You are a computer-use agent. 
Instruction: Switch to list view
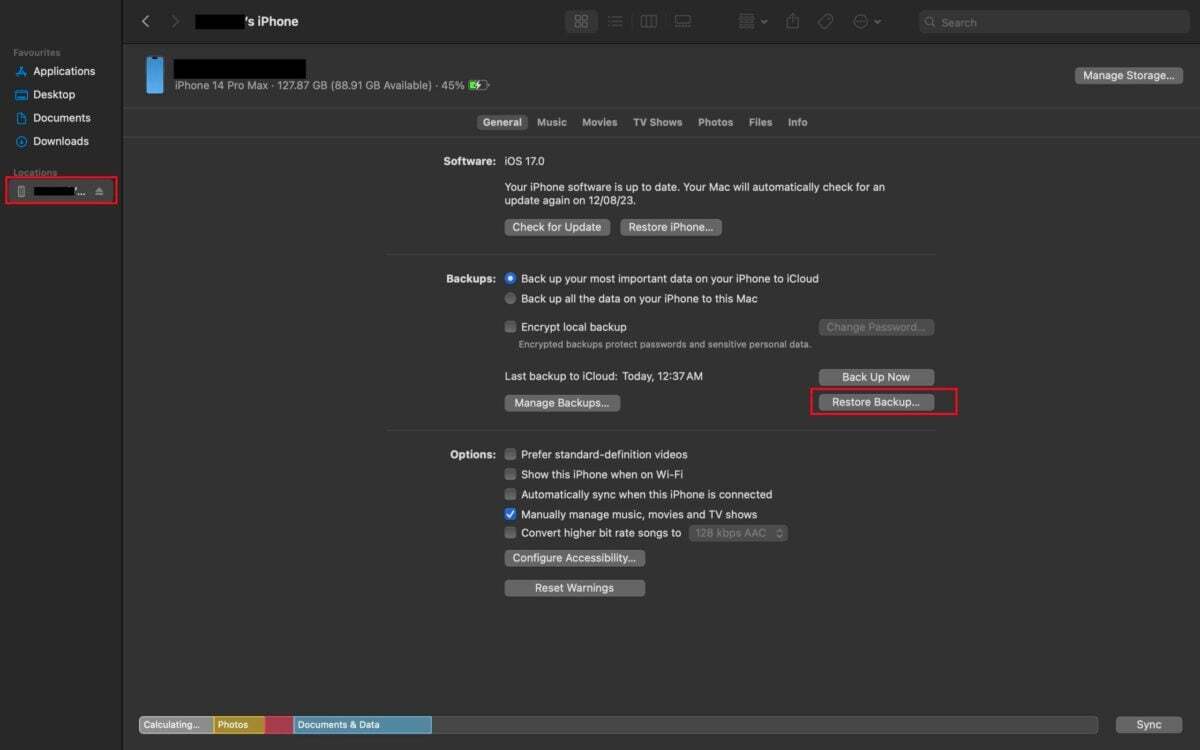(616, 21)
